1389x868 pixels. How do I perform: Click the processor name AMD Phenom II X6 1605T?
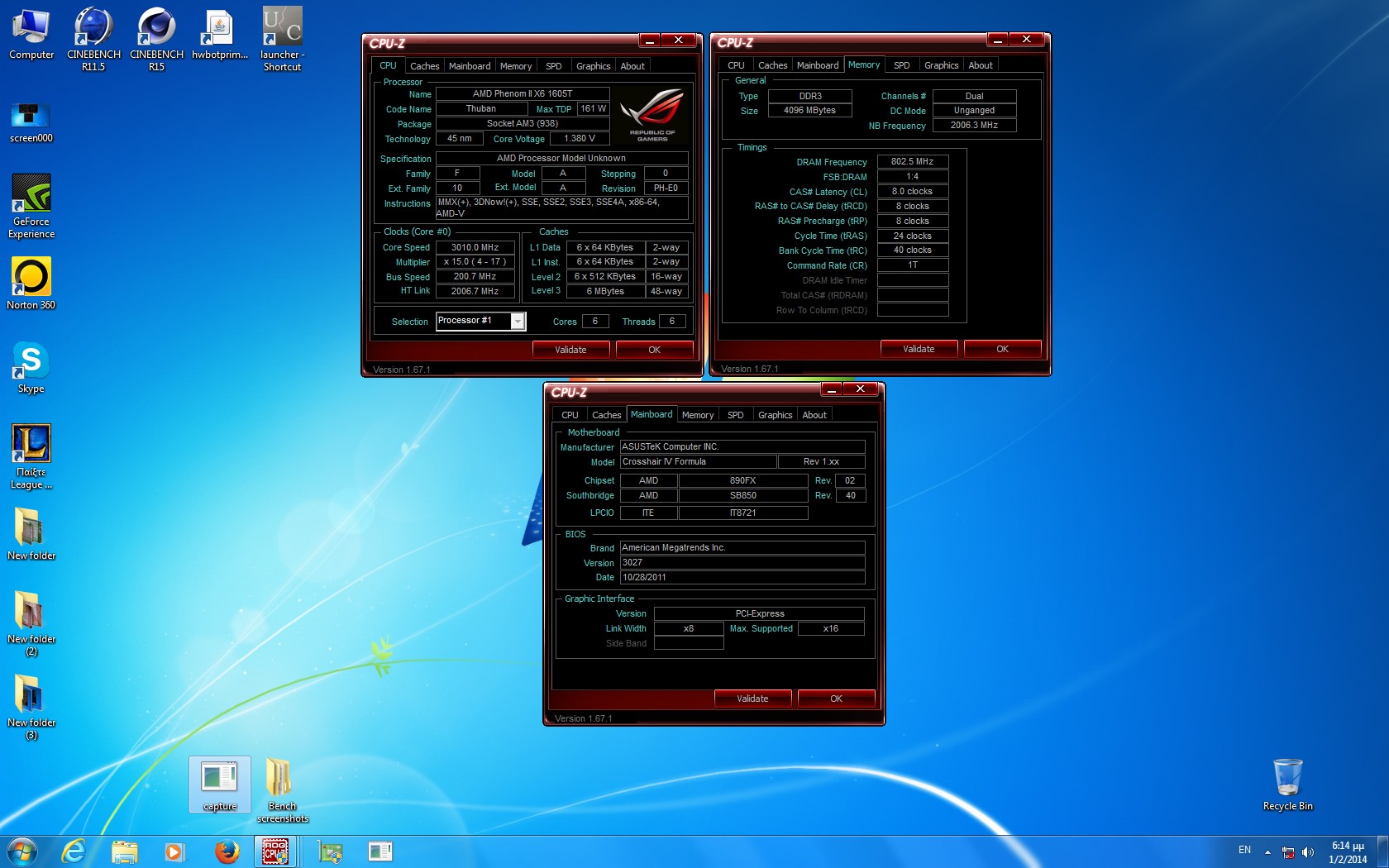point(523,94)
